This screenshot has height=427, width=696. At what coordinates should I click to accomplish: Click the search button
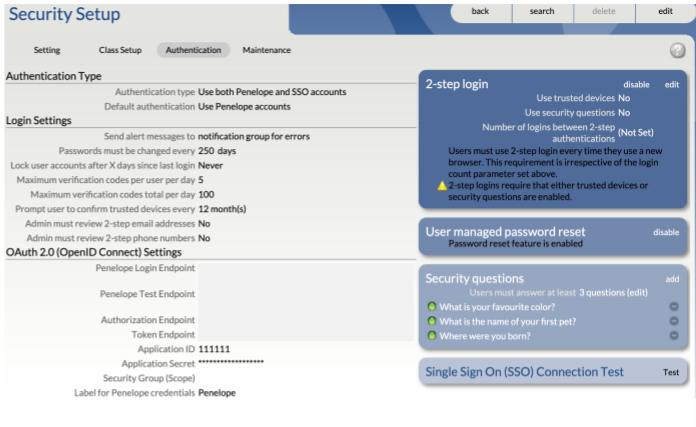point(542,12)
